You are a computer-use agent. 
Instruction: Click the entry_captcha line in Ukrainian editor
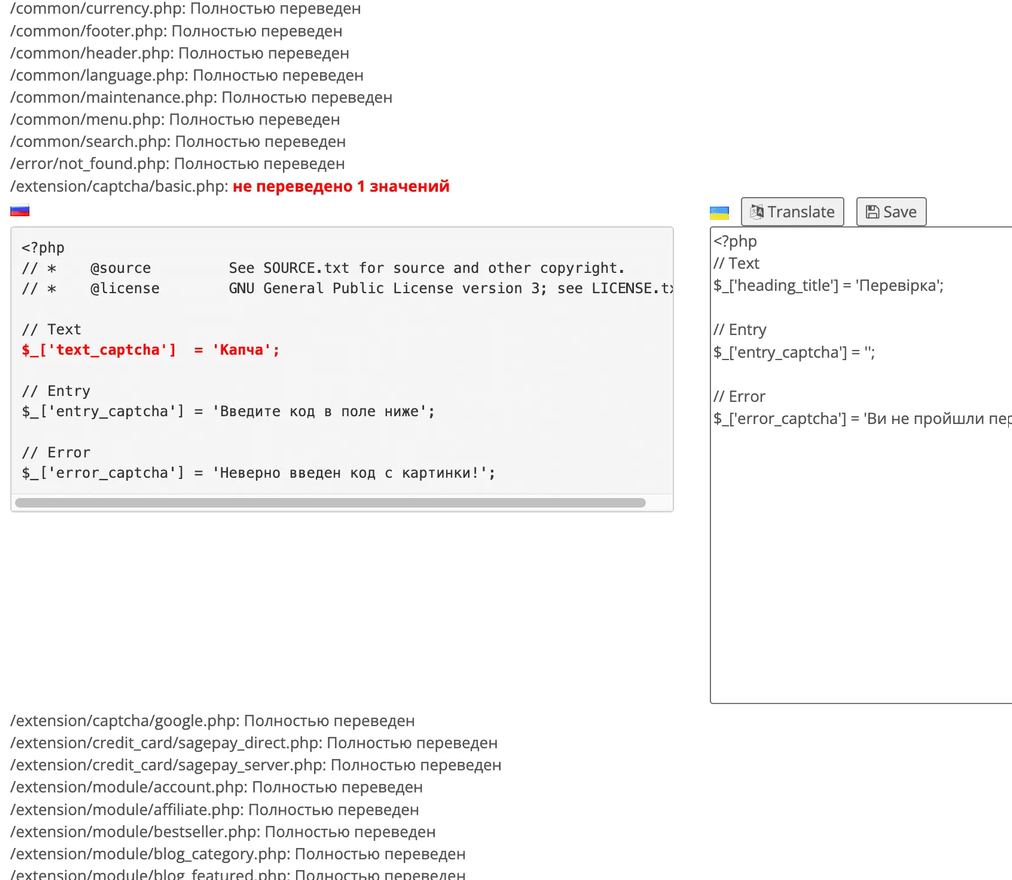(x=794, y=353)
